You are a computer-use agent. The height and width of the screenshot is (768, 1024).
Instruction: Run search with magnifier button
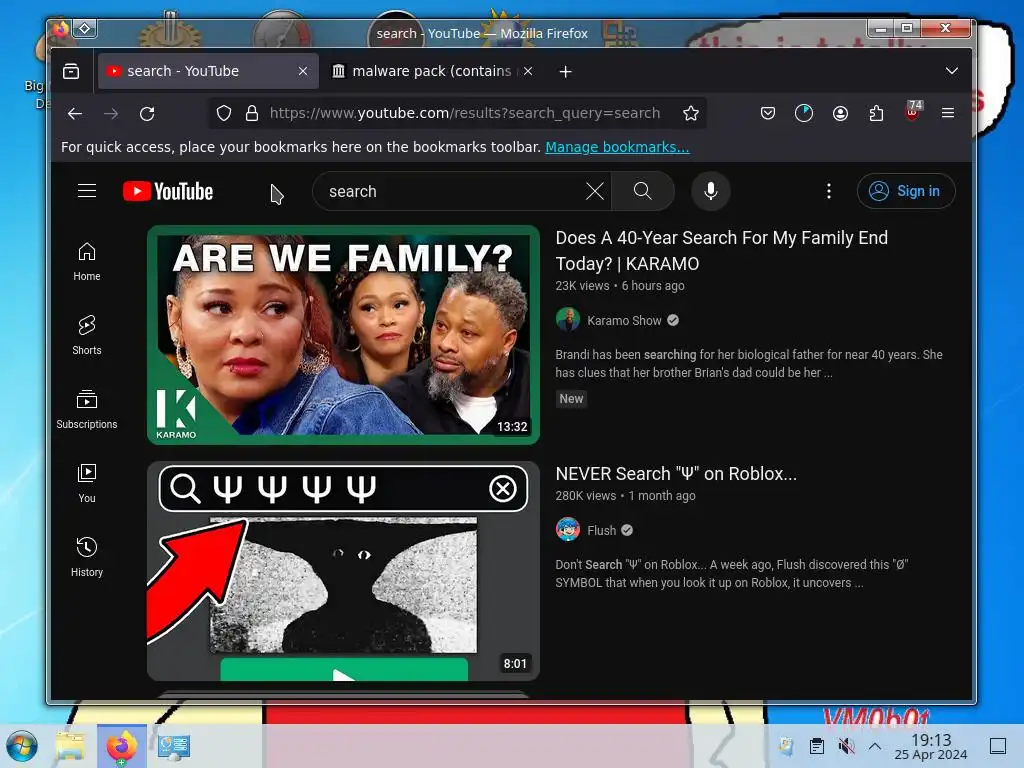point(643,191)
